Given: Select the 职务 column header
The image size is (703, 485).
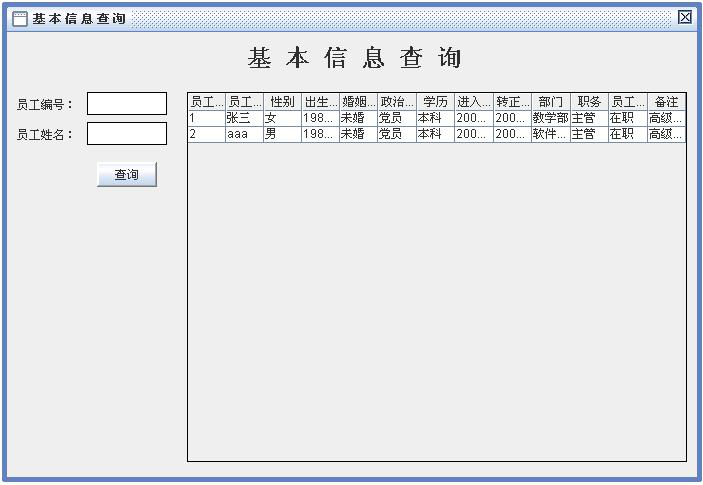Looking at the screenshot, I should tap(589, 102).
